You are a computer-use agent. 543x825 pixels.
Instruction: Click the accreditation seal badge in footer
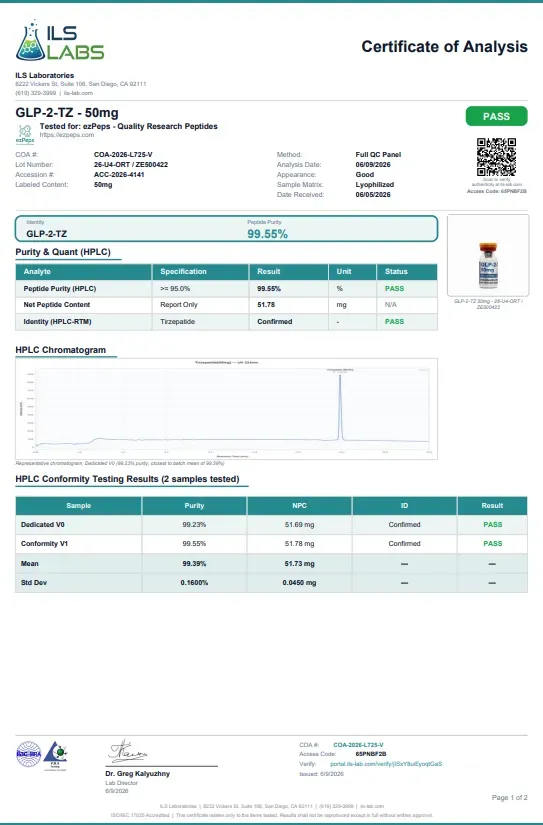tap(28, 754)
